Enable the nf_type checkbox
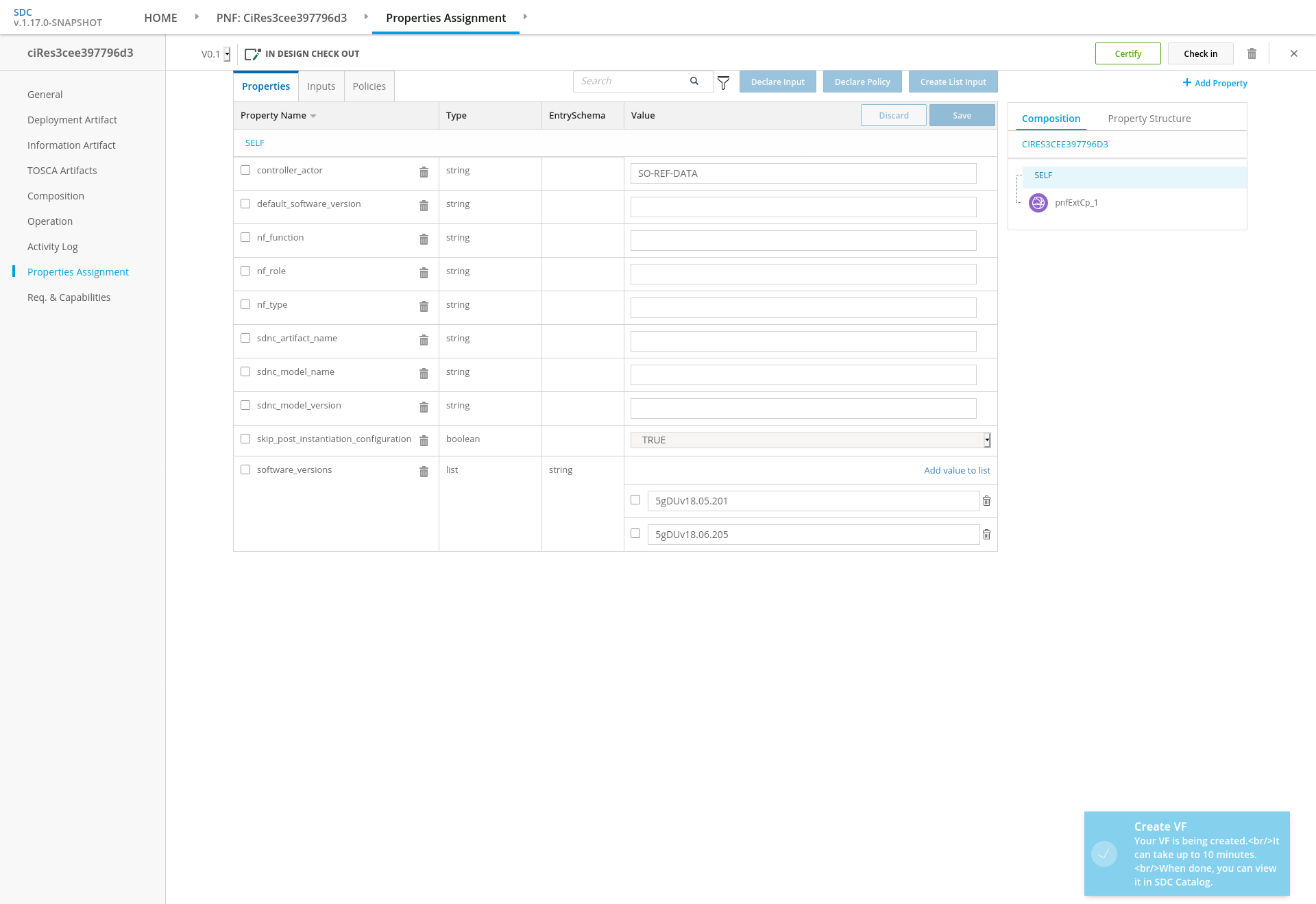This screenshot has width=1316, height=904. click(x=245, y=304)
